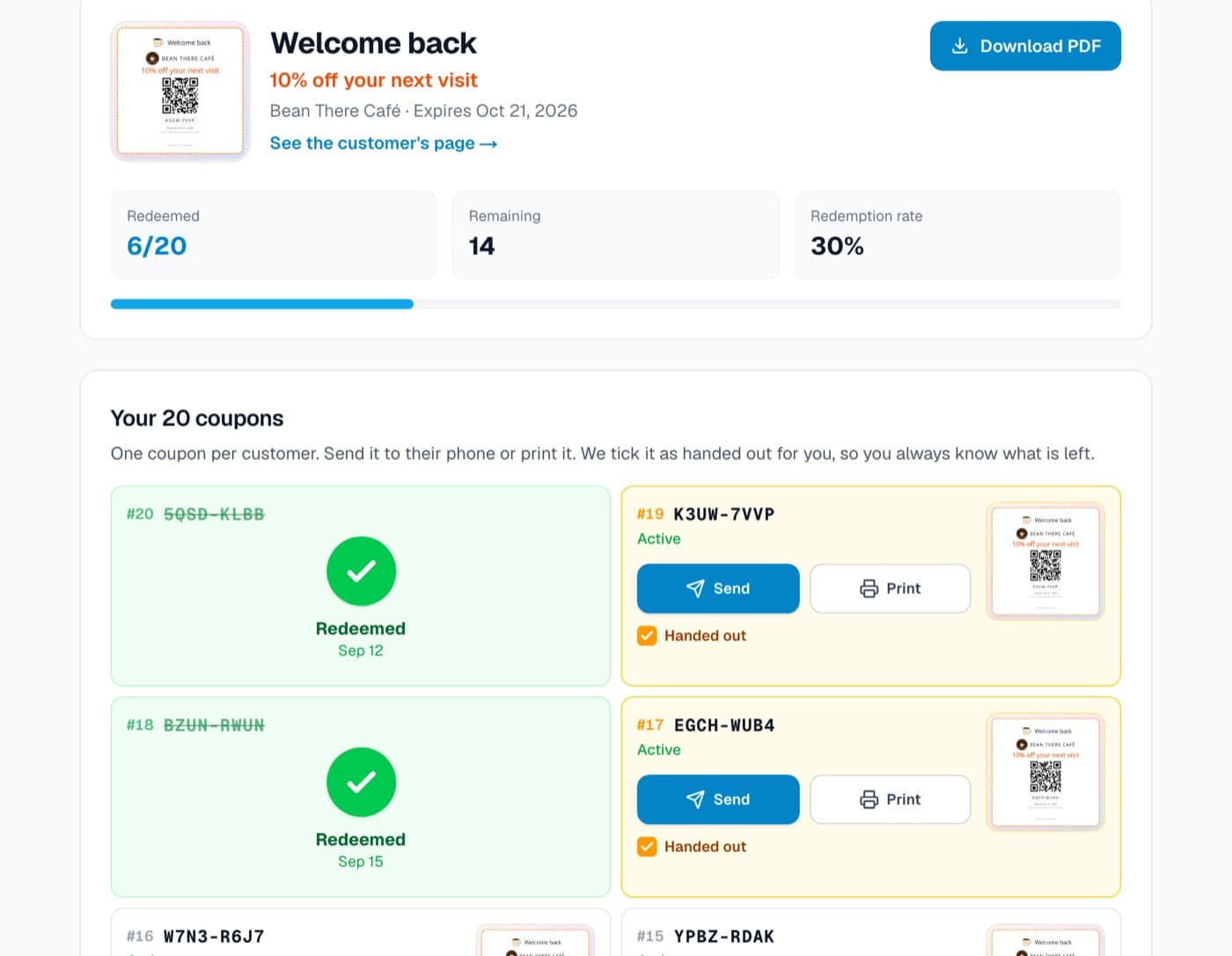The image size is (1232, 956).
Task: Send coupon #19 K3UW-7VVP
Action: (718, 588)
